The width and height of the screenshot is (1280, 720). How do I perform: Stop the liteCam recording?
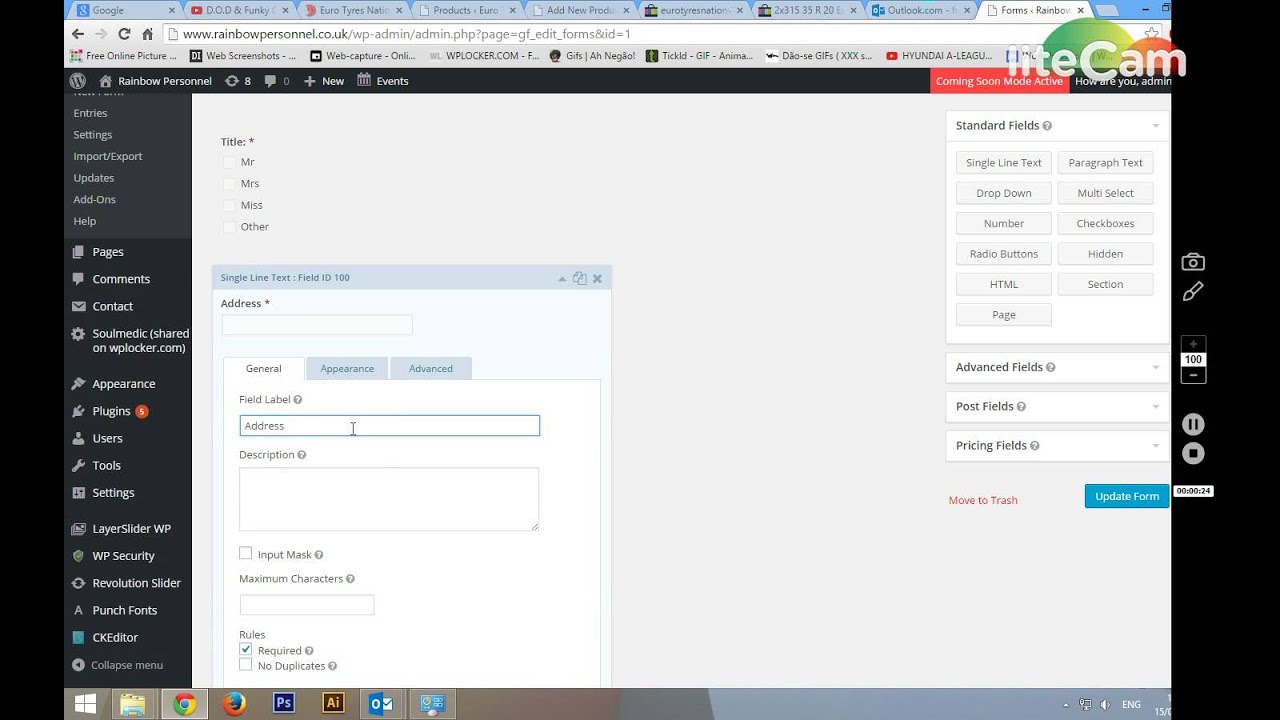coord(1193,453)
